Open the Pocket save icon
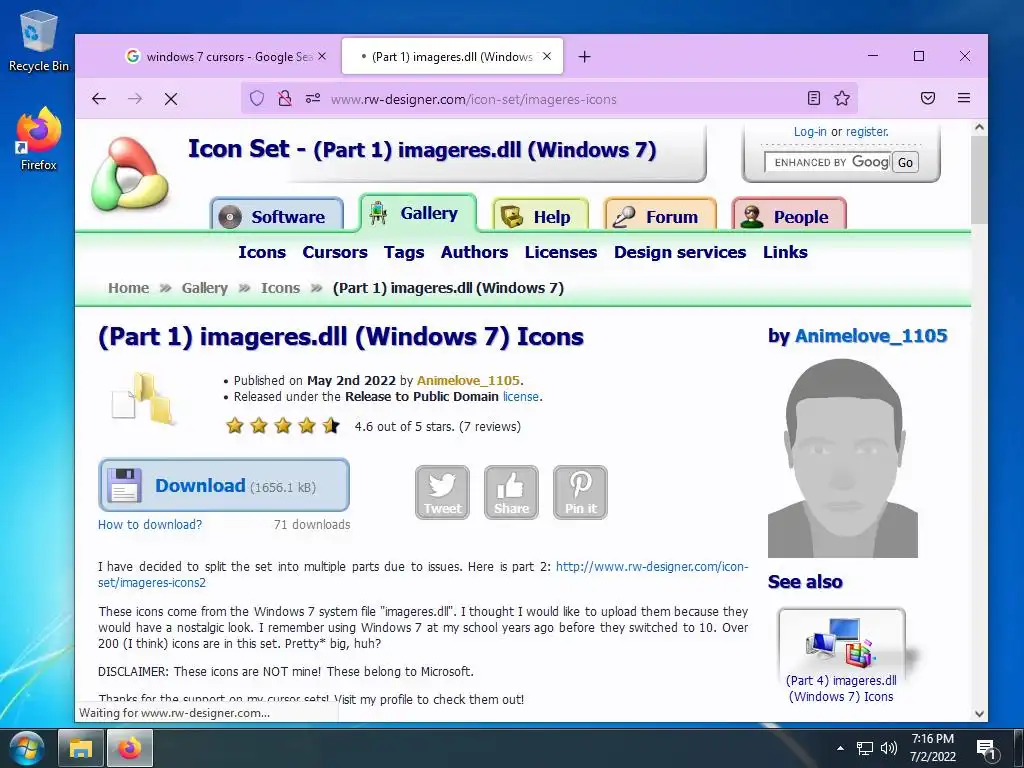This screenshot has width=1024, height=768. [928, 99]
